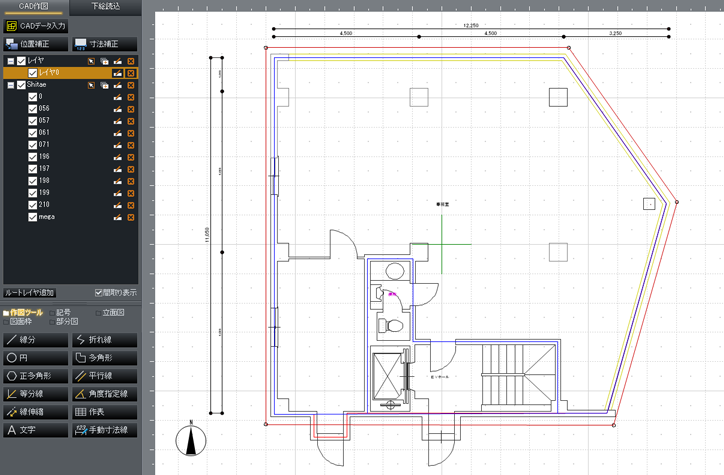The height and width of the screenshot is (475, 724).
Task: Click the ルートレイヤ追加 button
Action: pyautogui.click(x=30, y=293)
